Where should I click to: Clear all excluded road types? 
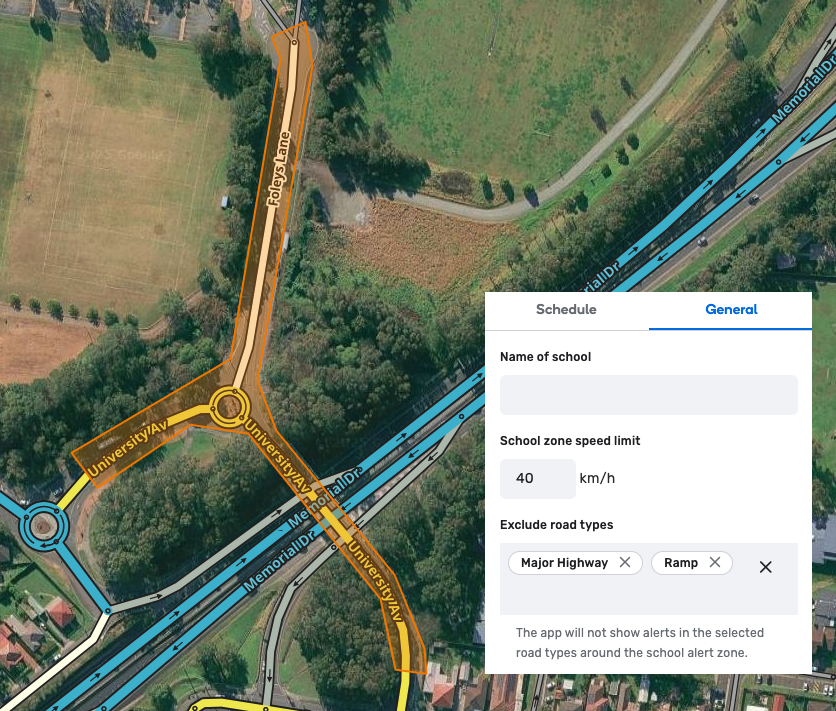pos(765,567)
